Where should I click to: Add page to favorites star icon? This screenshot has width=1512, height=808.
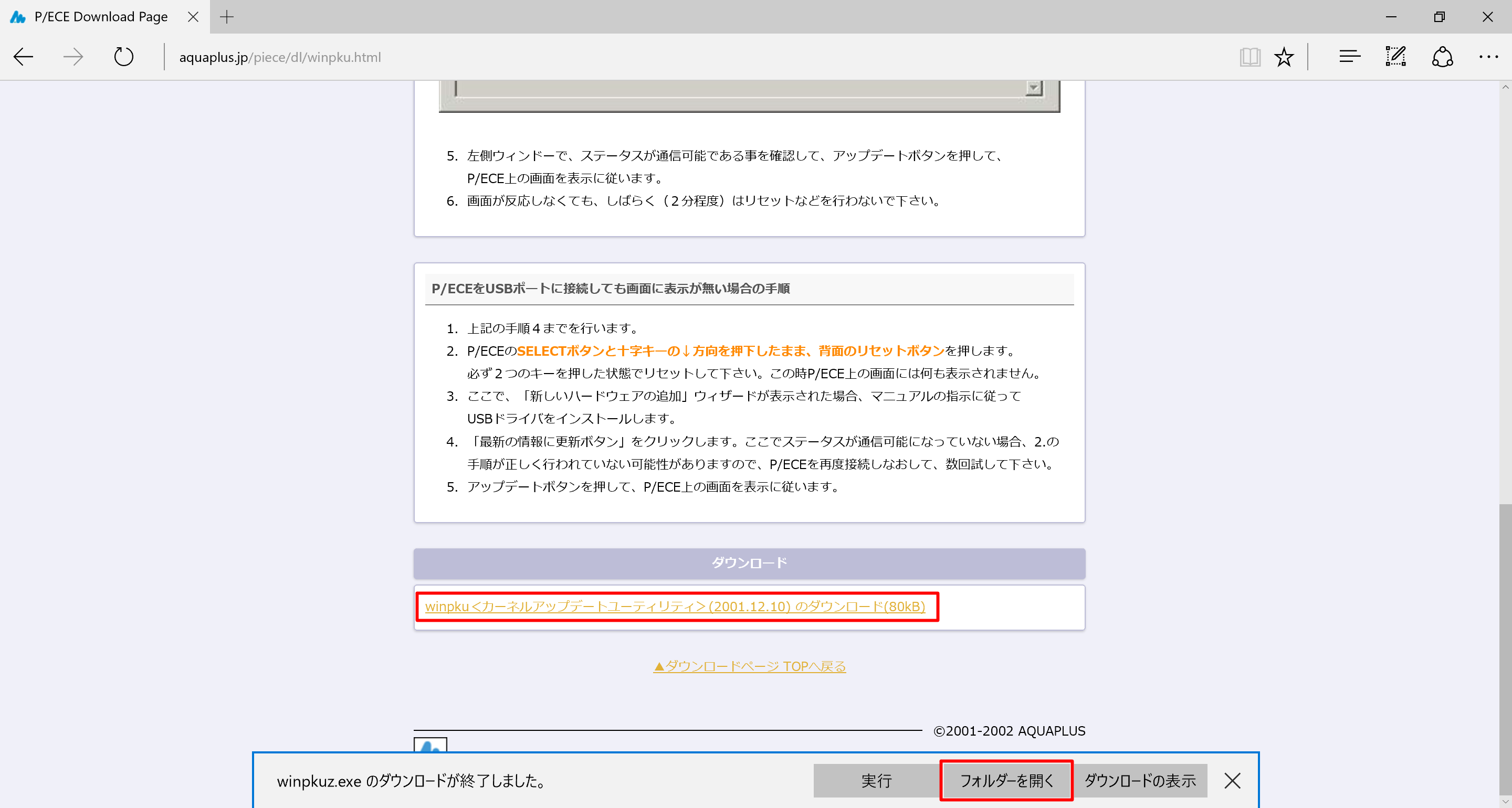(1284, 57)
